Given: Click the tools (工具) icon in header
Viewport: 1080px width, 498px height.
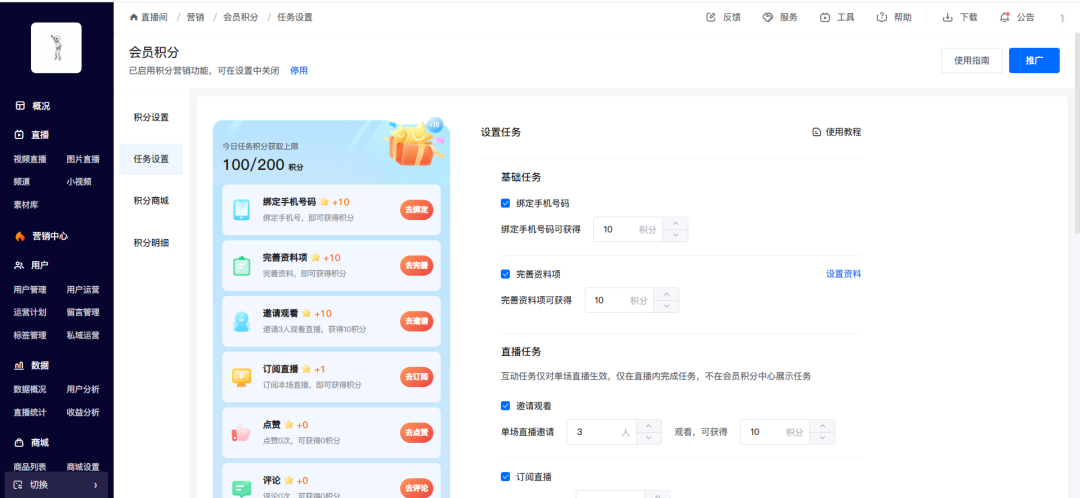Looking at the screenshot, I should click(825, 17).
